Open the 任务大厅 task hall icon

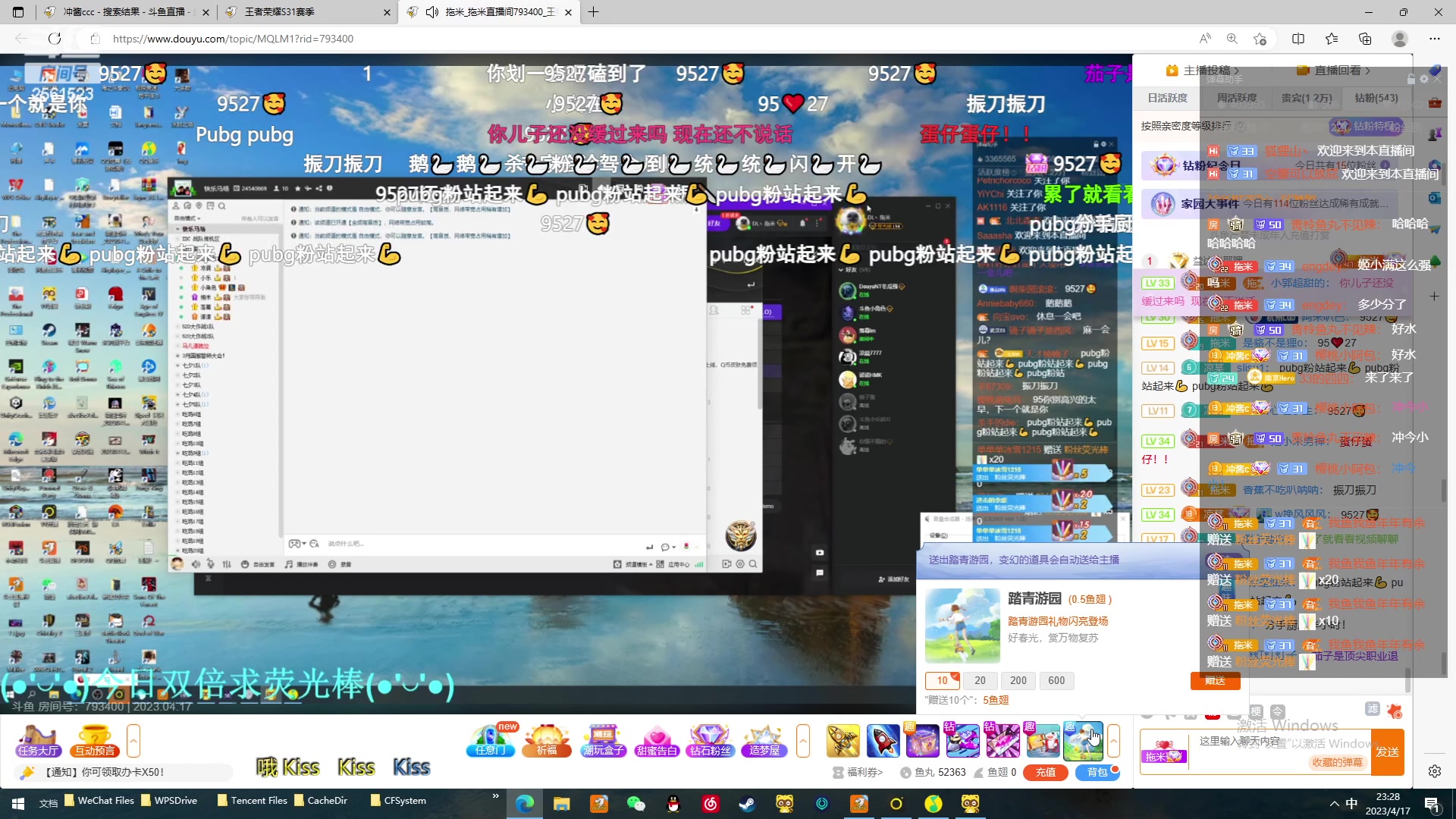tap(38, 740)
